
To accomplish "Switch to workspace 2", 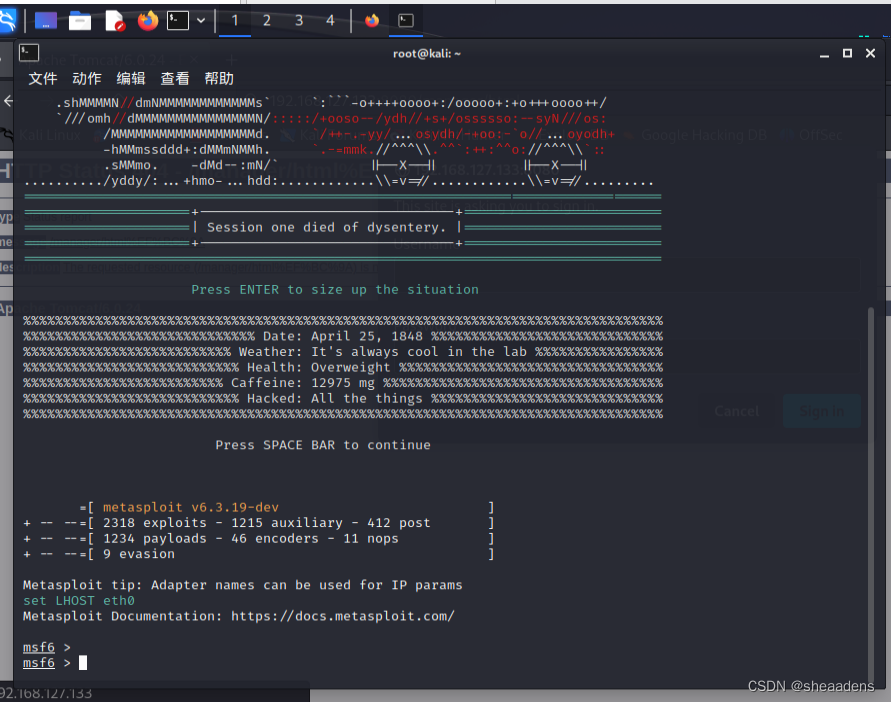I will point(268,20).
